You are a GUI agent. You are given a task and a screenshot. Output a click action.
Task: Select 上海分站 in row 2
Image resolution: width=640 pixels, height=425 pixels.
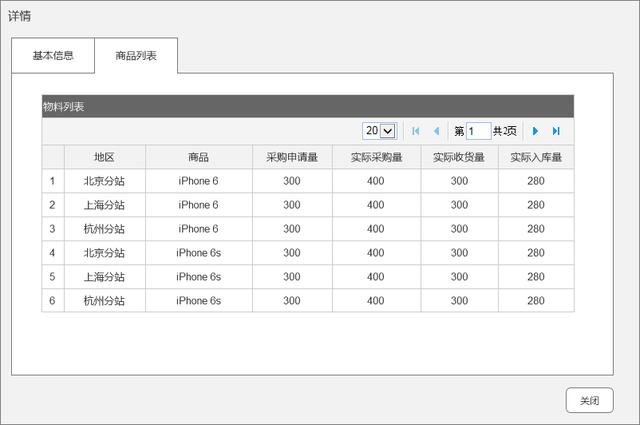point(104,205)
